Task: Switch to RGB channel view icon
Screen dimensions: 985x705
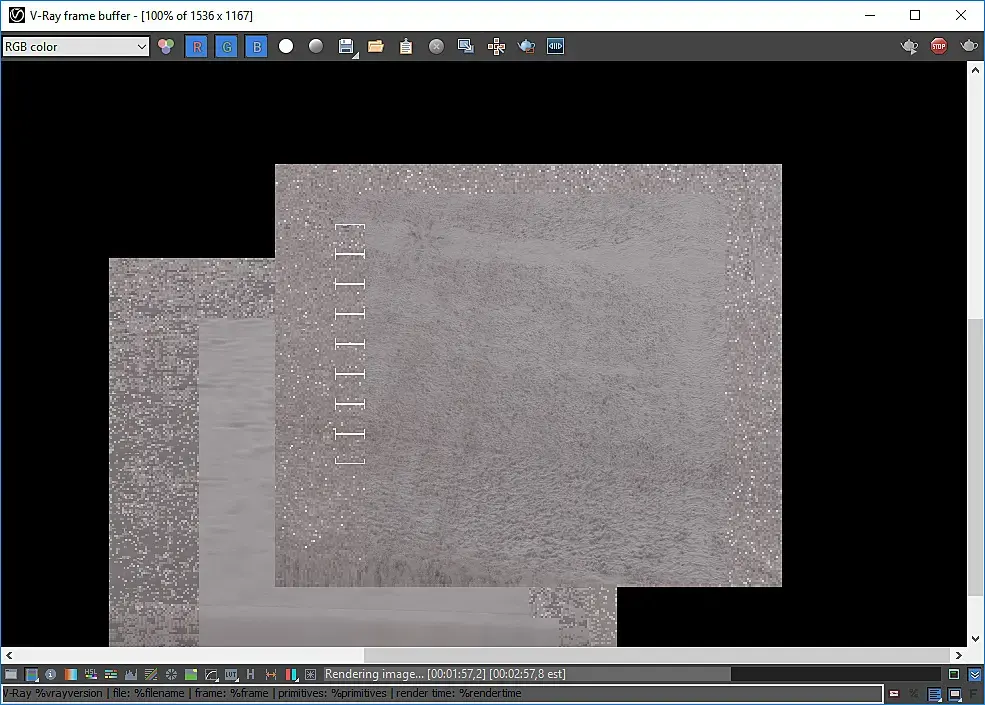Action: [166, 46]
